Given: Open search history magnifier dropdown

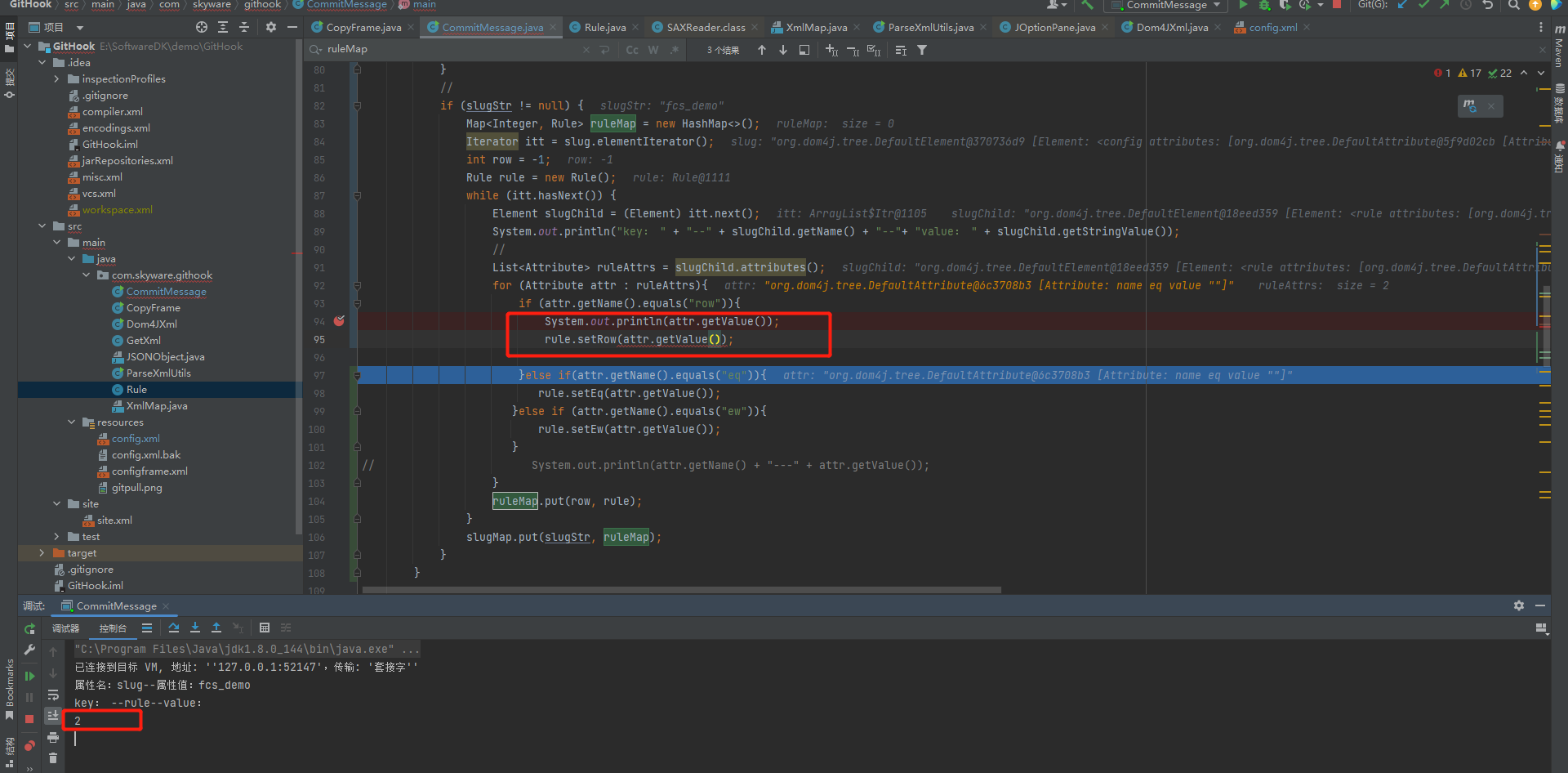Looking at the screenshot, I should tap(315, 49).
